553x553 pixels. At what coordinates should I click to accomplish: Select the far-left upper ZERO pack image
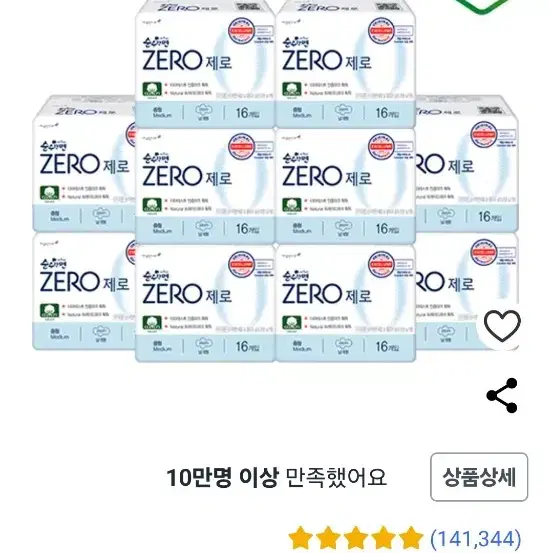tap(84, 163)
